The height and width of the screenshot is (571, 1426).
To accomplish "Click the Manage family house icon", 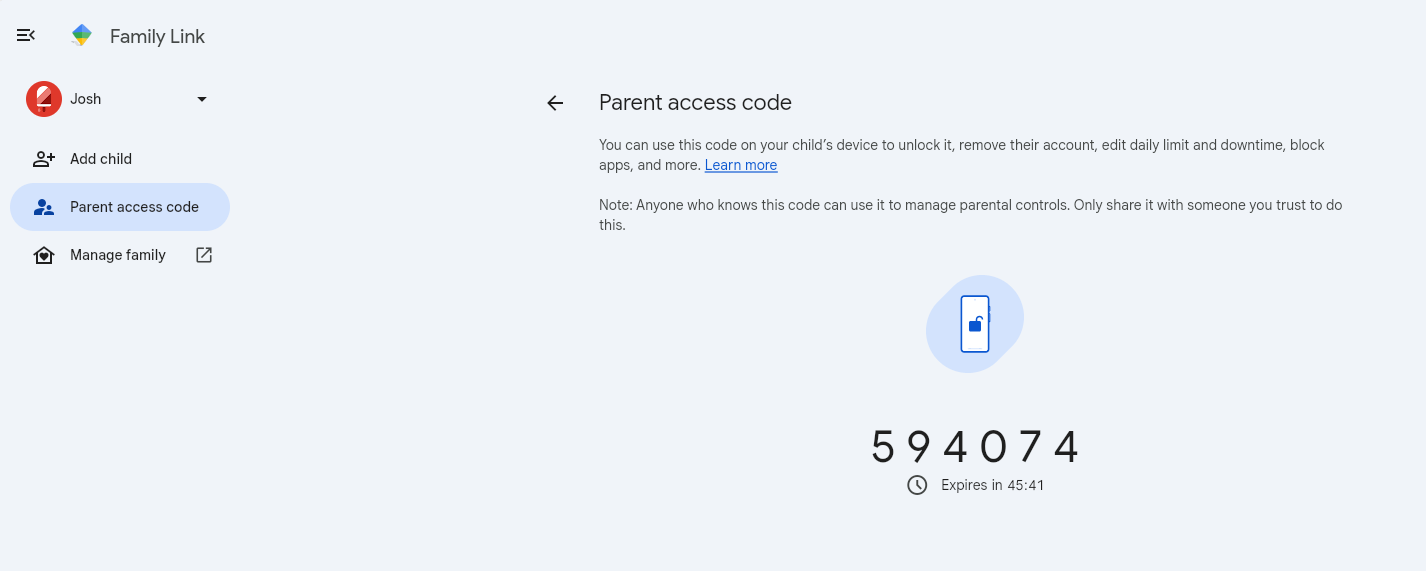I will tap(44, 255).
